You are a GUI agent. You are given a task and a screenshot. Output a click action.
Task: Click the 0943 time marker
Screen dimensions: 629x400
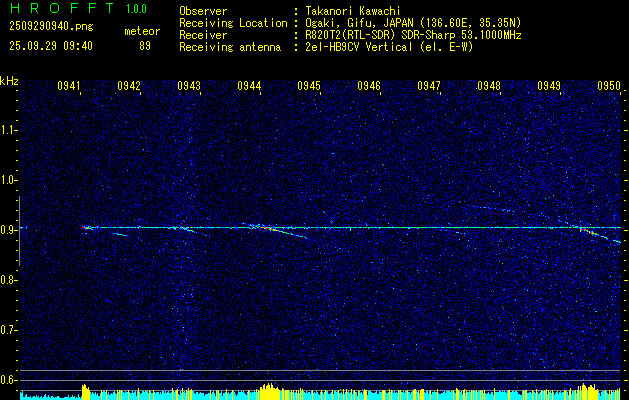(189, 85)
